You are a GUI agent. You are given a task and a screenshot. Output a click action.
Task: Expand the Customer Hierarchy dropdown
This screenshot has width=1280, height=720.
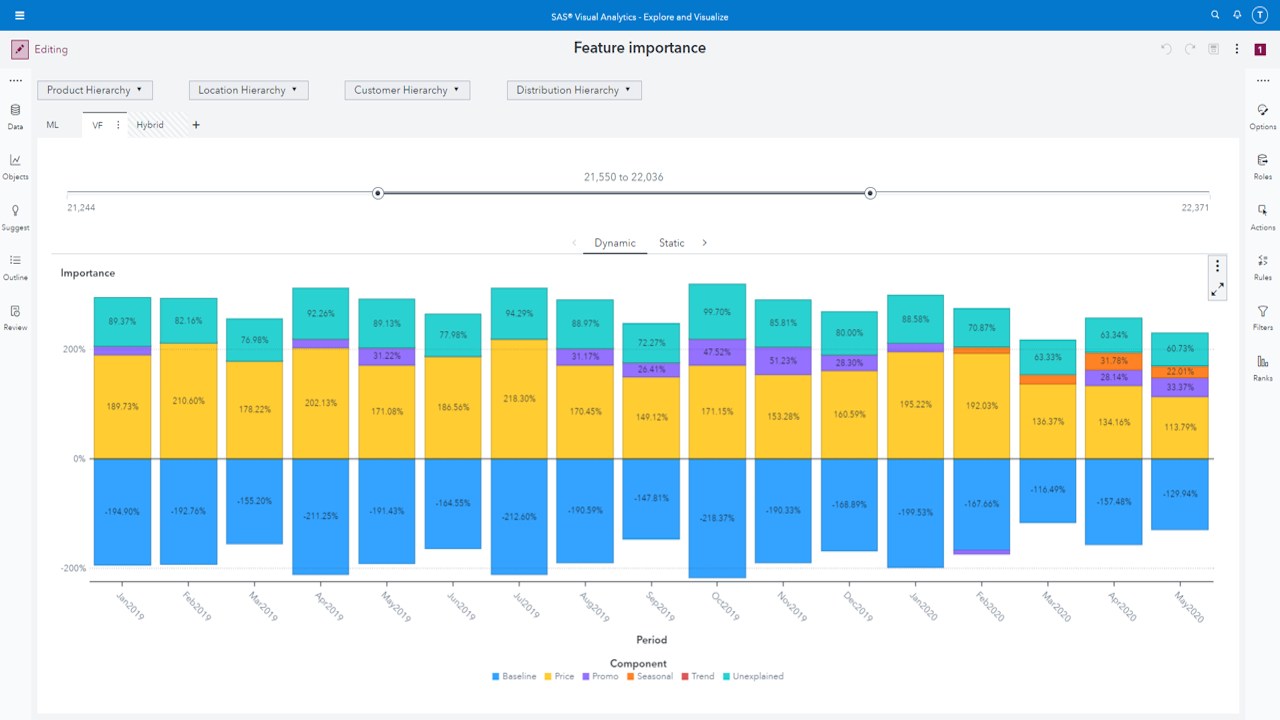click(407, 90)
